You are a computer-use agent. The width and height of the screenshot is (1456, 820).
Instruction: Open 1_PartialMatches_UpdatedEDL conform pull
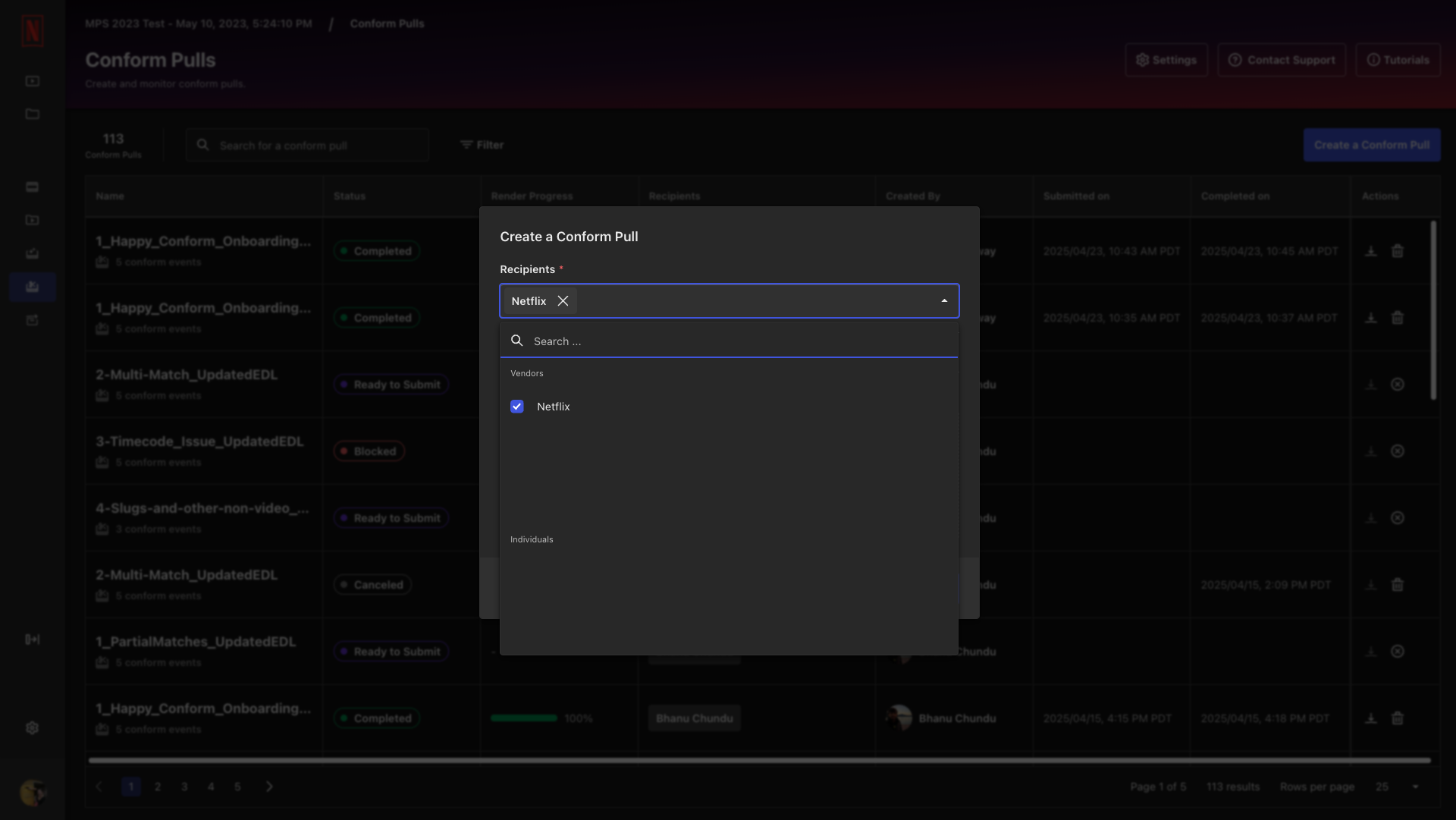point(196,642)
